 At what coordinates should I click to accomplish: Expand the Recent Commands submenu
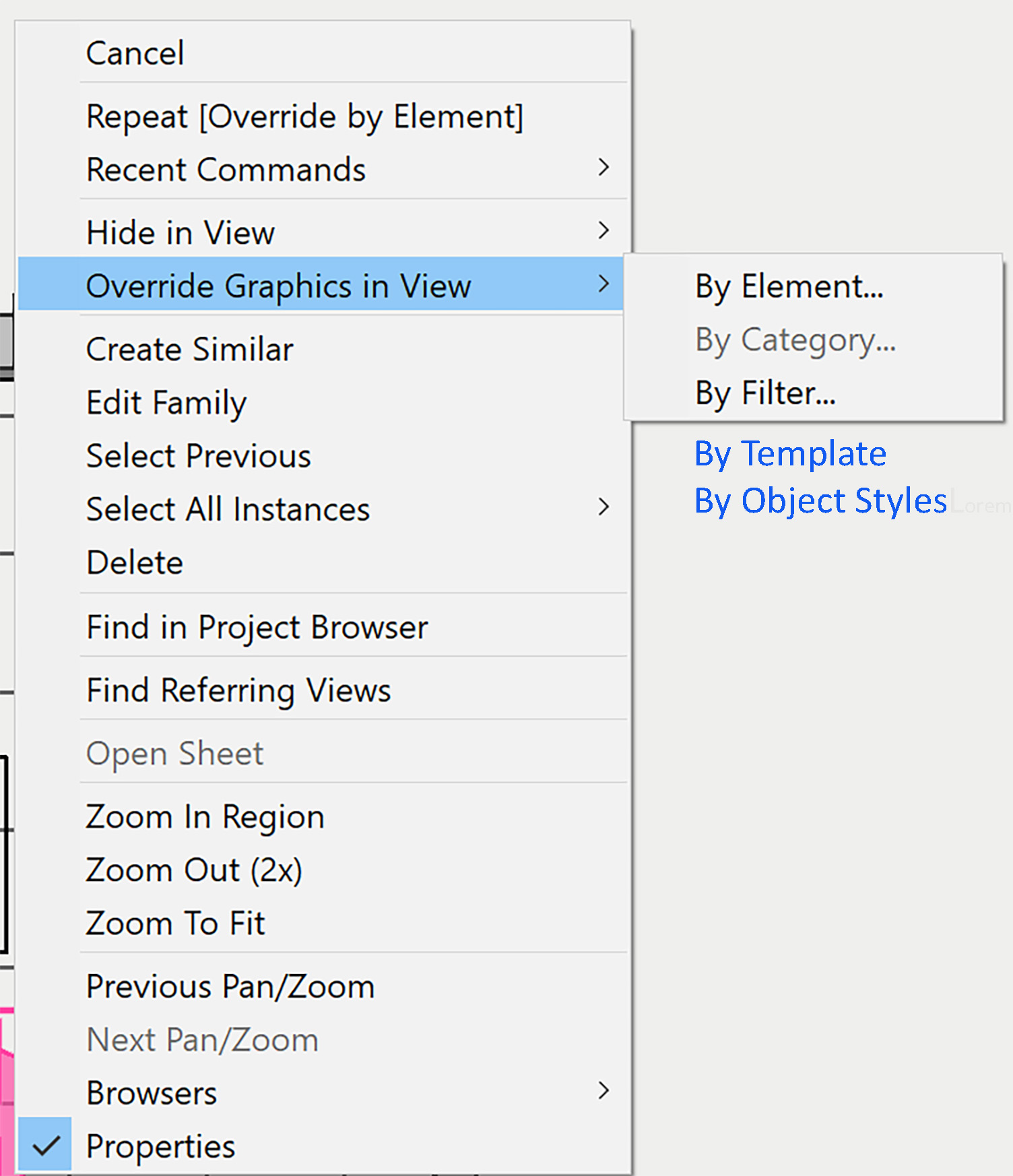226,169
